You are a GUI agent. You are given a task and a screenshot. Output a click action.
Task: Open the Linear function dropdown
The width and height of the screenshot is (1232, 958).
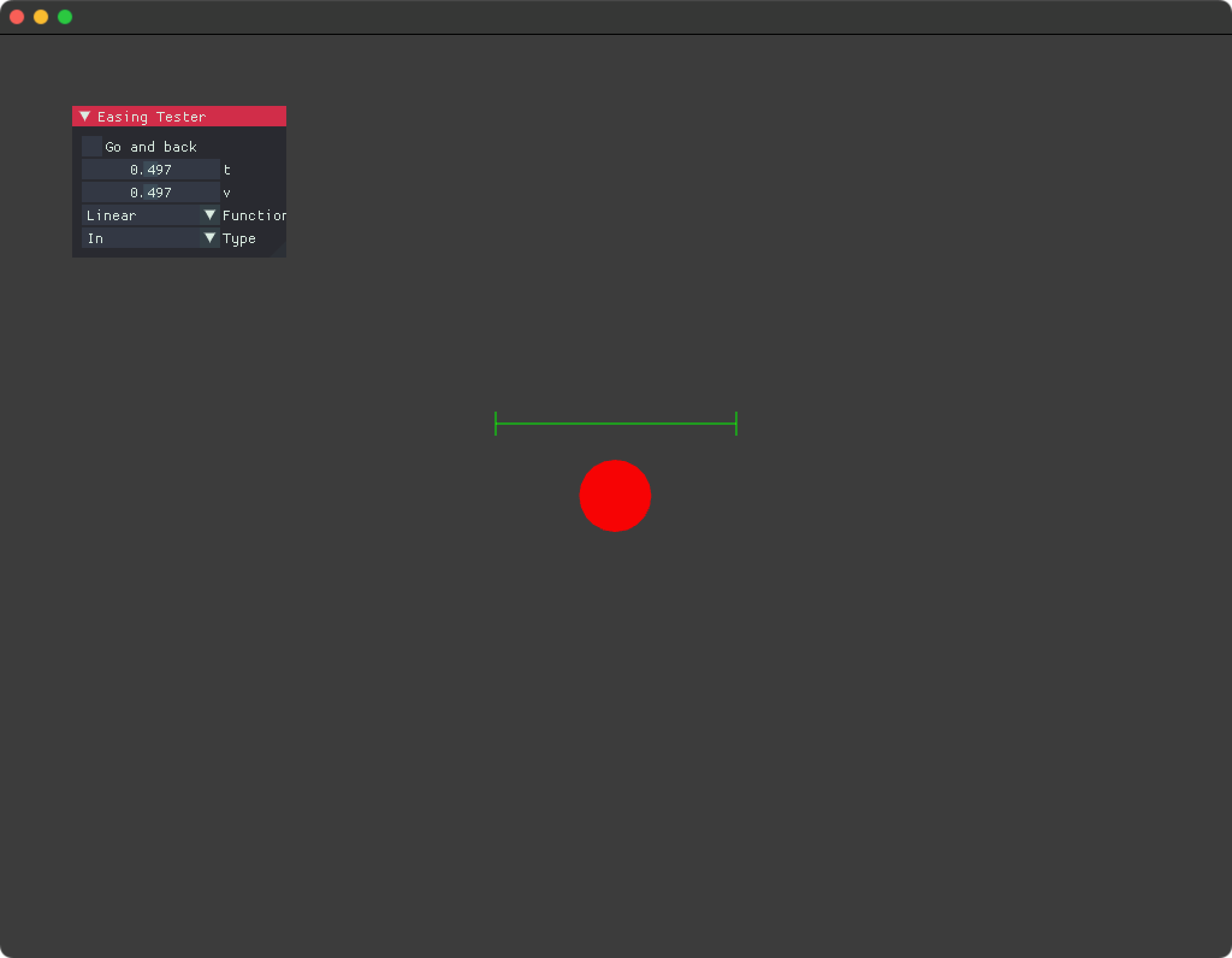coord(150,215)
